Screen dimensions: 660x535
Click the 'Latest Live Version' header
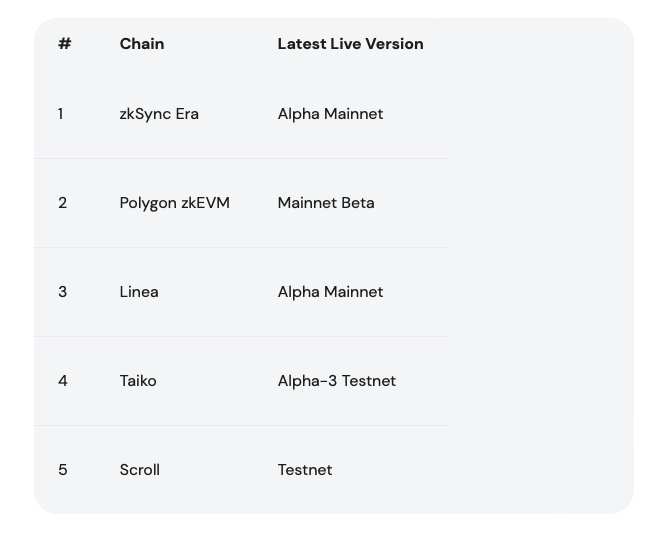pos(350,44)
